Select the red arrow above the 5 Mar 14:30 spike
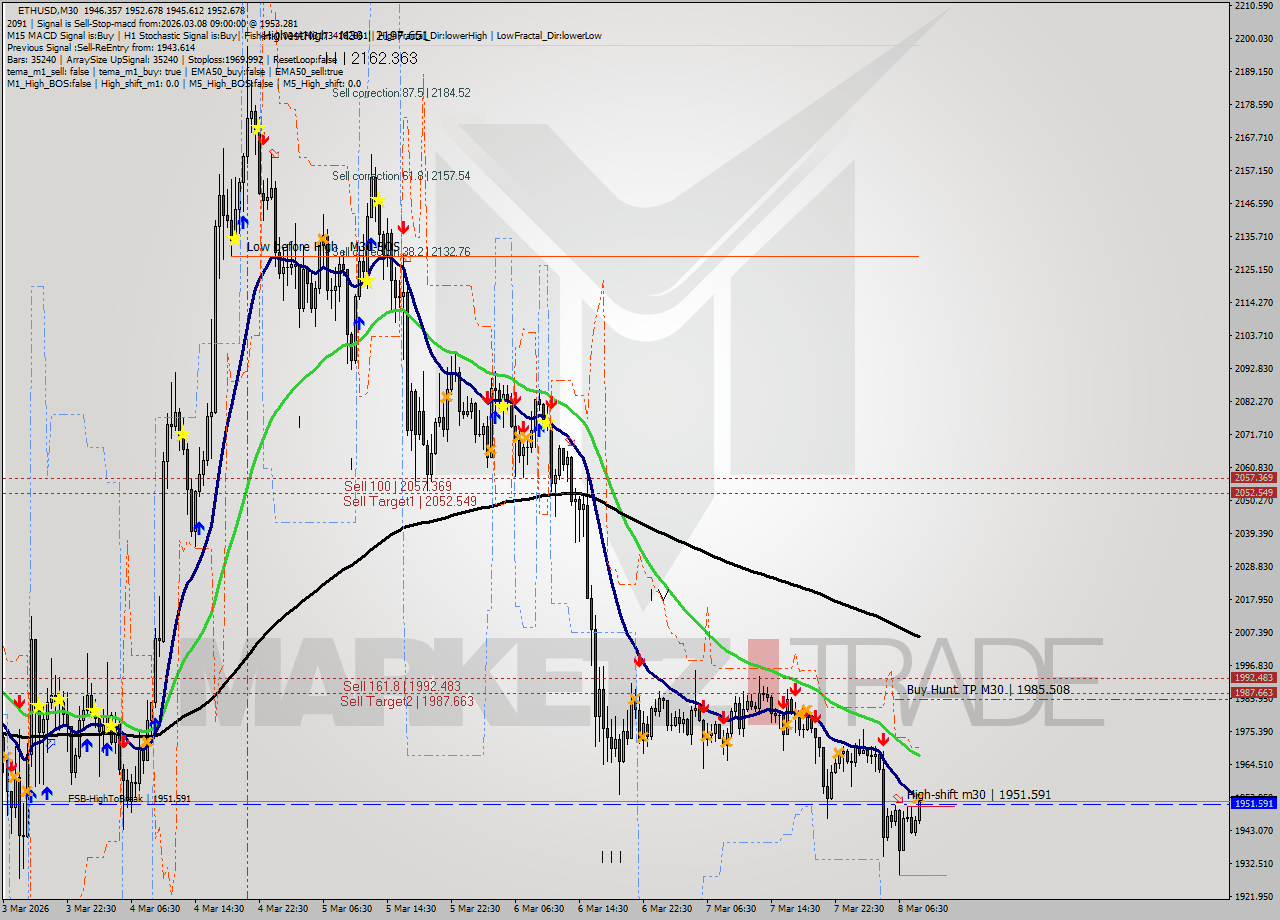This screenshot has height=920, width=1280. click(x=403, y=227)
